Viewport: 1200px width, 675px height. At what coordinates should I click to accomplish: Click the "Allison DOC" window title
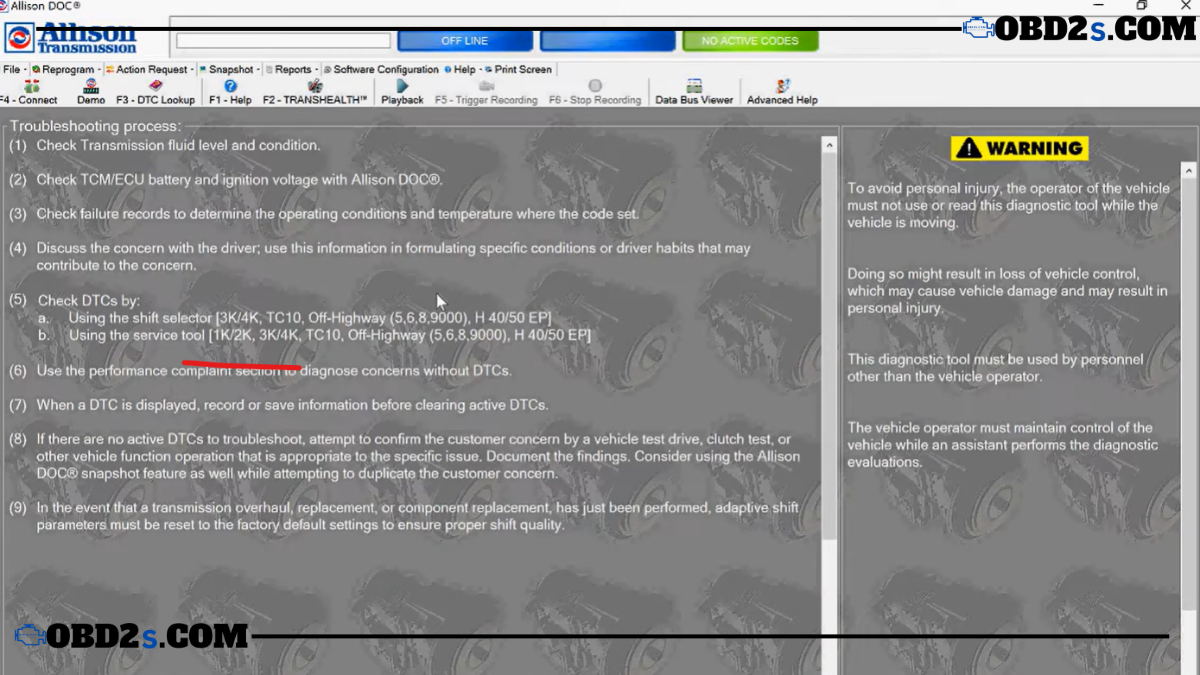point(46,6)
